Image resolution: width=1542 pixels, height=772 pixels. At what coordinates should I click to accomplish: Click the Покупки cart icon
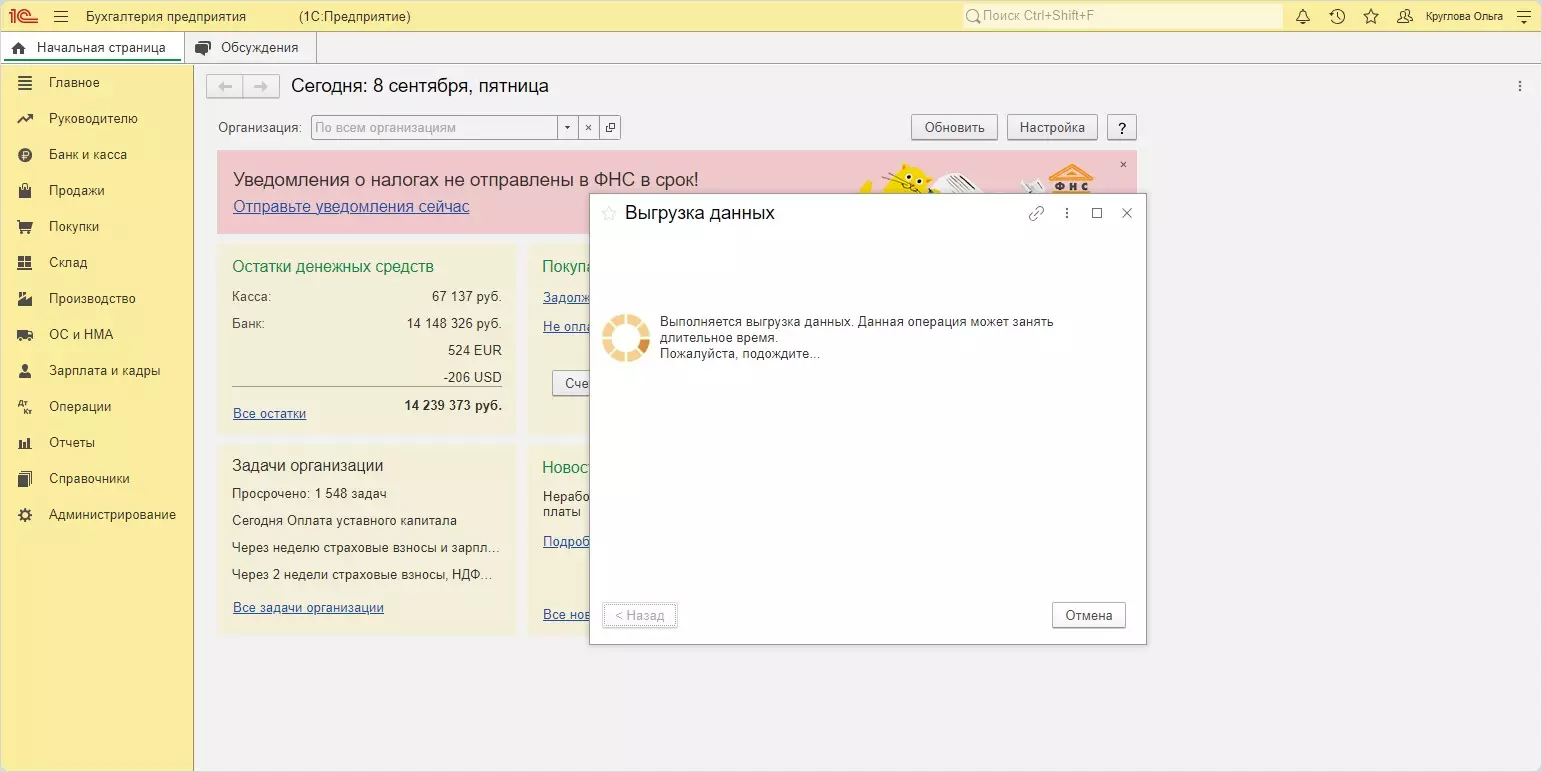coord(26,227)
